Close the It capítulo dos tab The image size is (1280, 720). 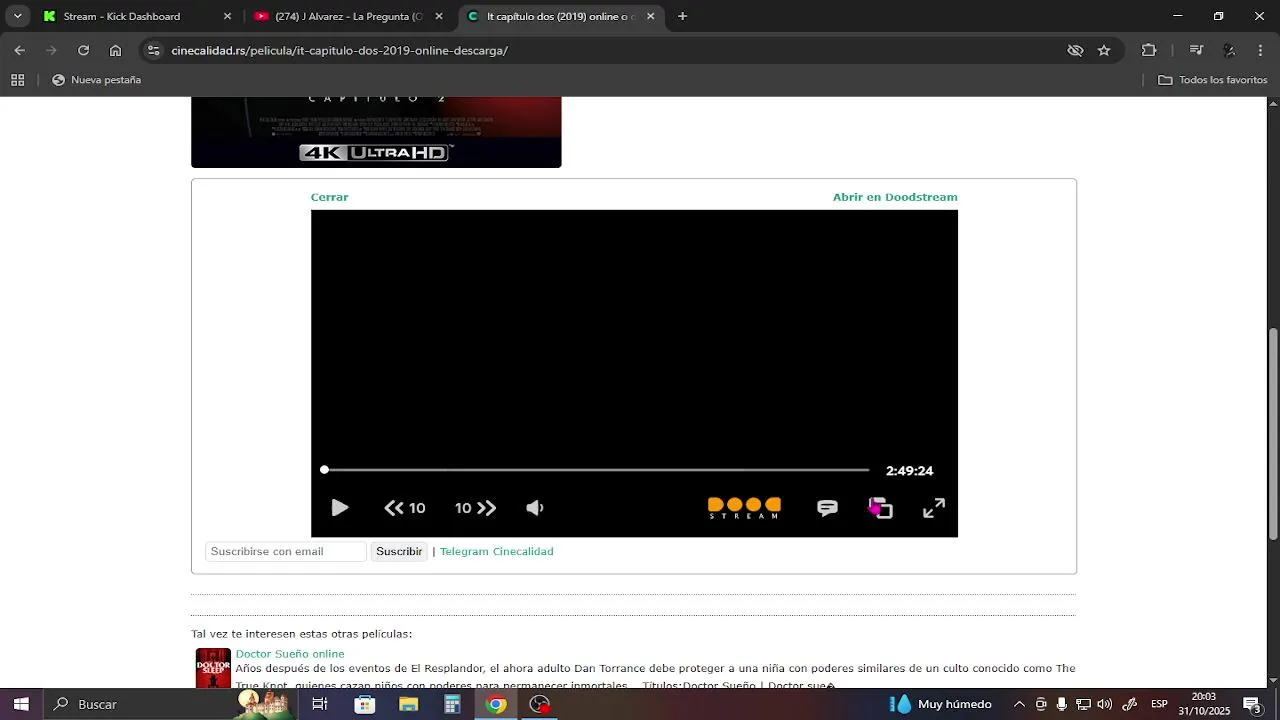point(650,16)
